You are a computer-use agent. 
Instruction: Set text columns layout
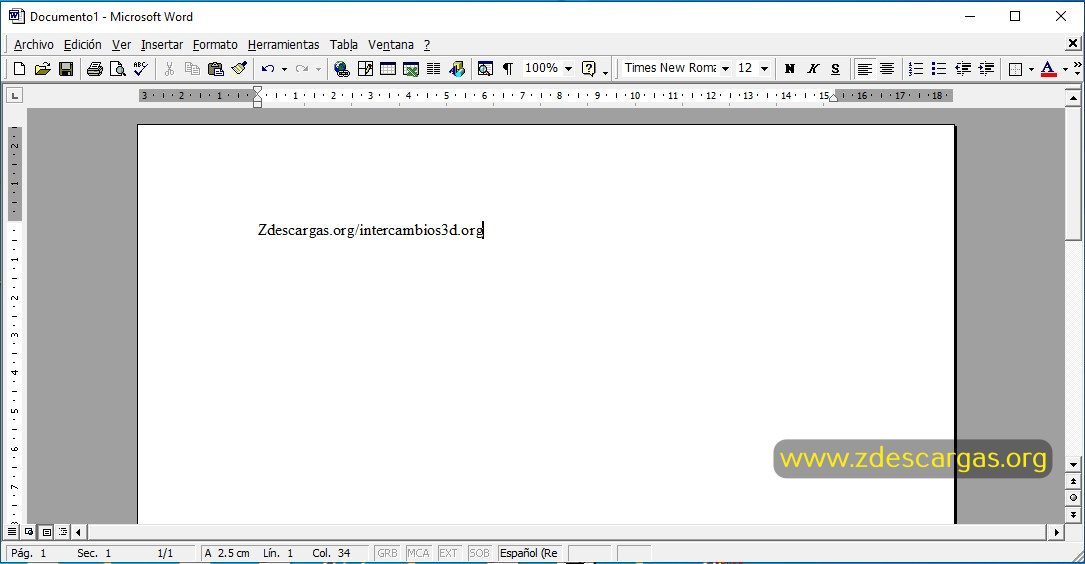pos(434,69)
